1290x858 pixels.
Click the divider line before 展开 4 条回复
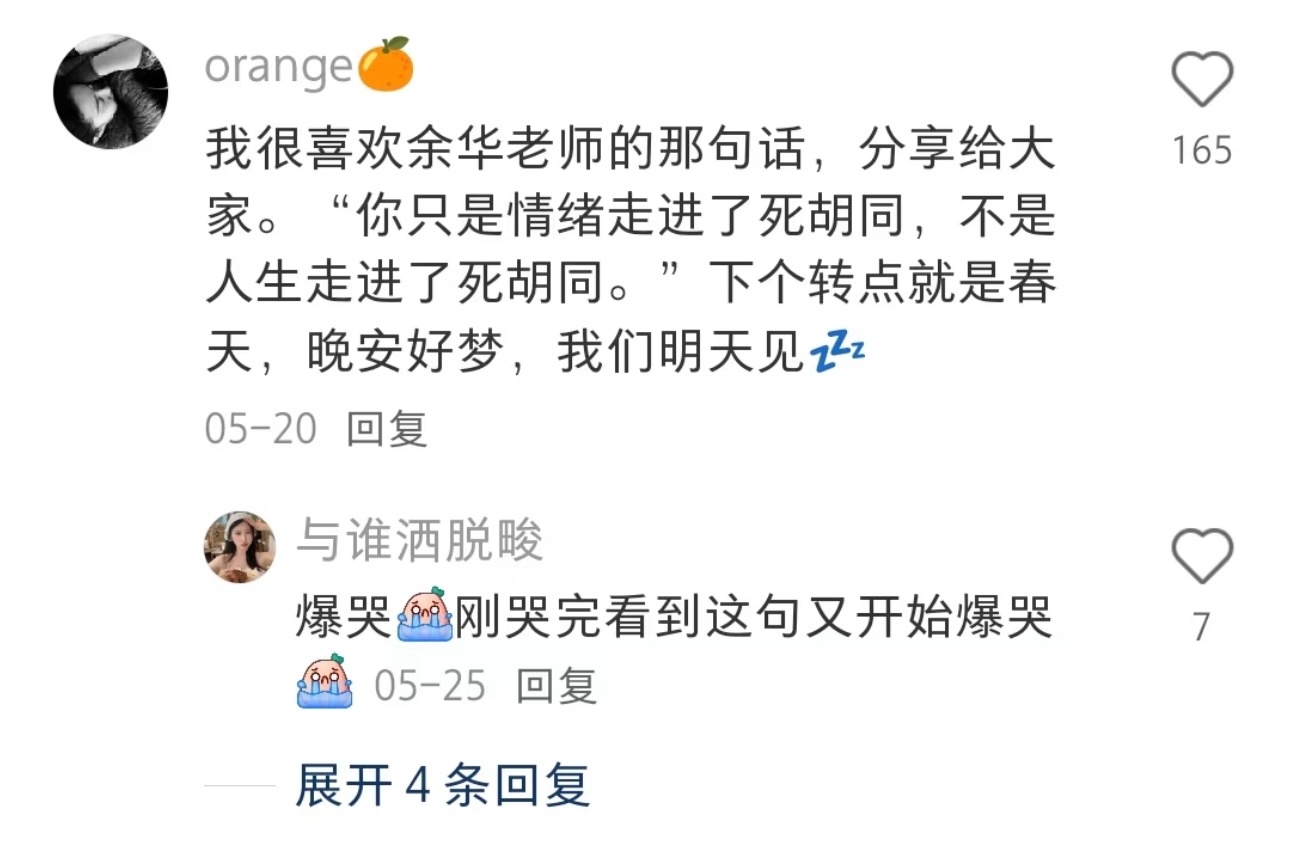pyautogui.click(x=240, y=786)
